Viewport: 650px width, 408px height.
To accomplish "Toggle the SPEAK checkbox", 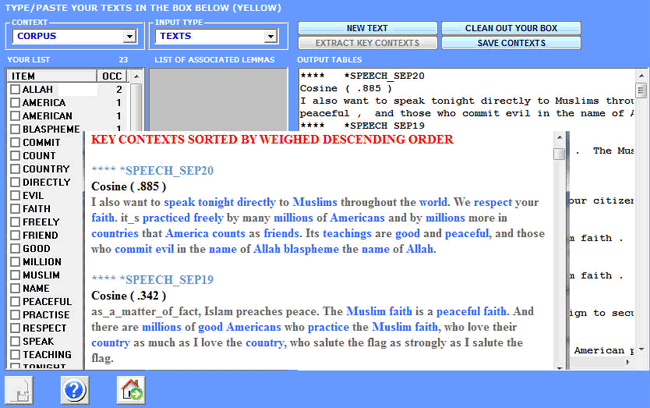I will click(x=15, y=341).
